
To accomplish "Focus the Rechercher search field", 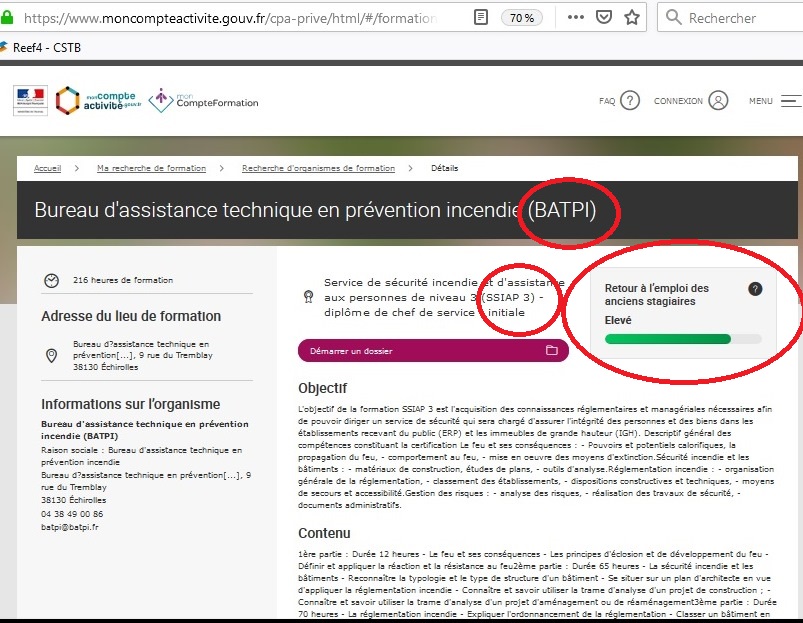I will click(730, 18).
